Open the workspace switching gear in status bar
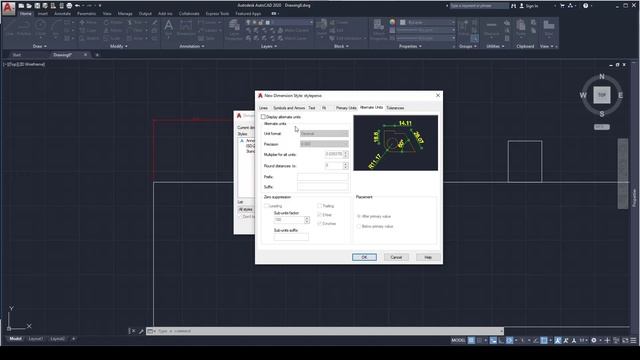This screenshot has width=640, height=360. coord(594,340)
